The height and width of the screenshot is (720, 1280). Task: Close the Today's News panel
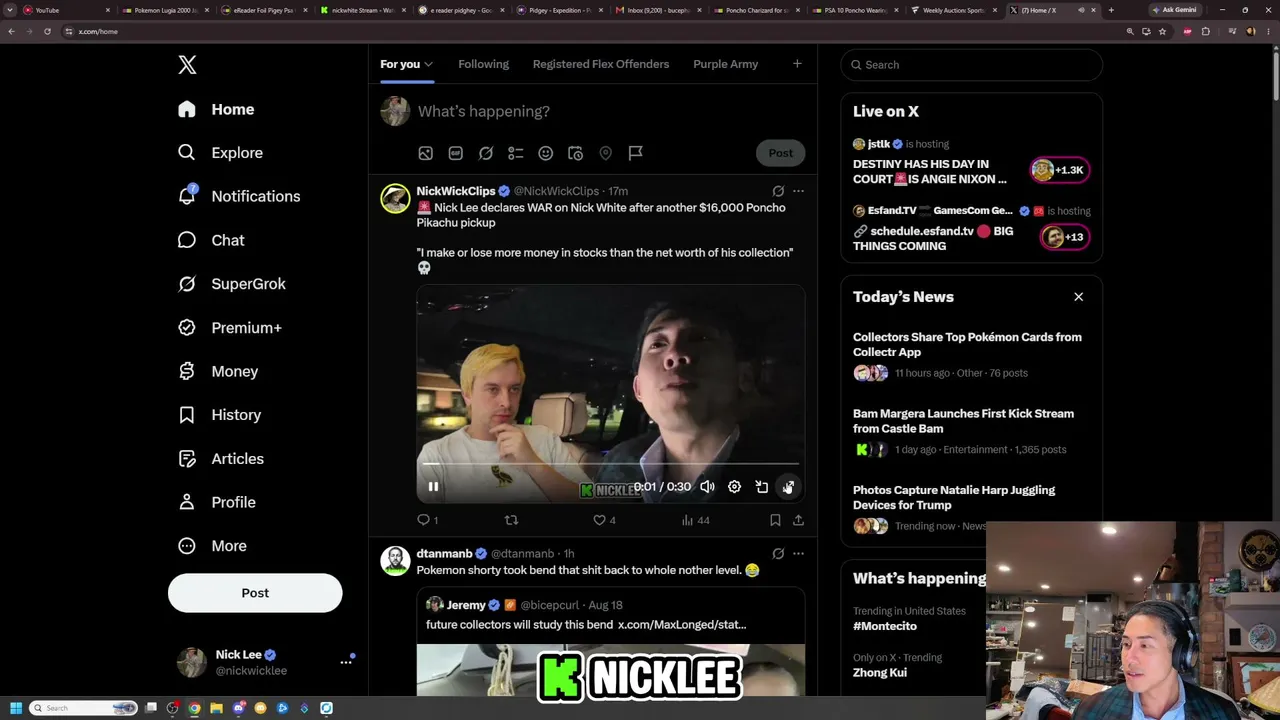click(1078, 297)
